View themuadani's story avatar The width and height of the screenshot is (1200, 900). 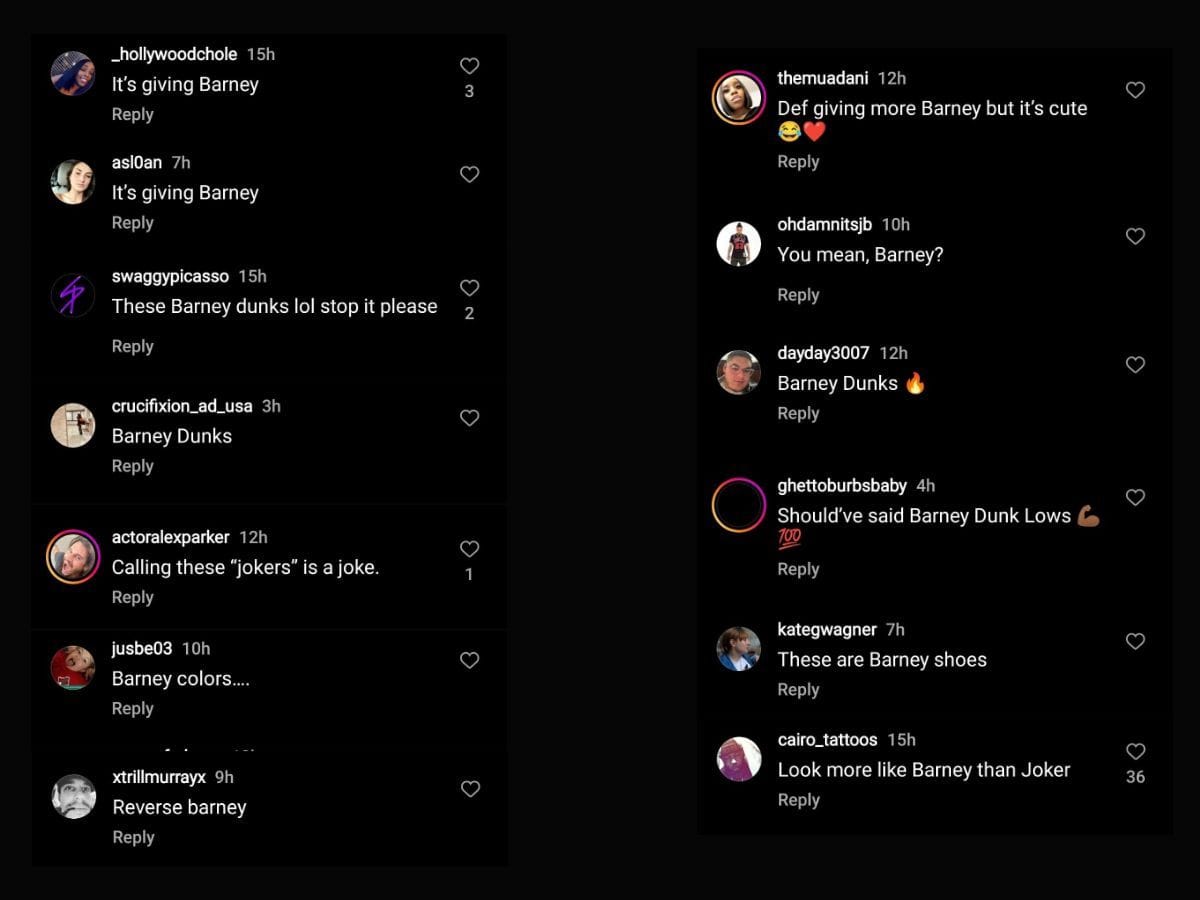(739, 98)
